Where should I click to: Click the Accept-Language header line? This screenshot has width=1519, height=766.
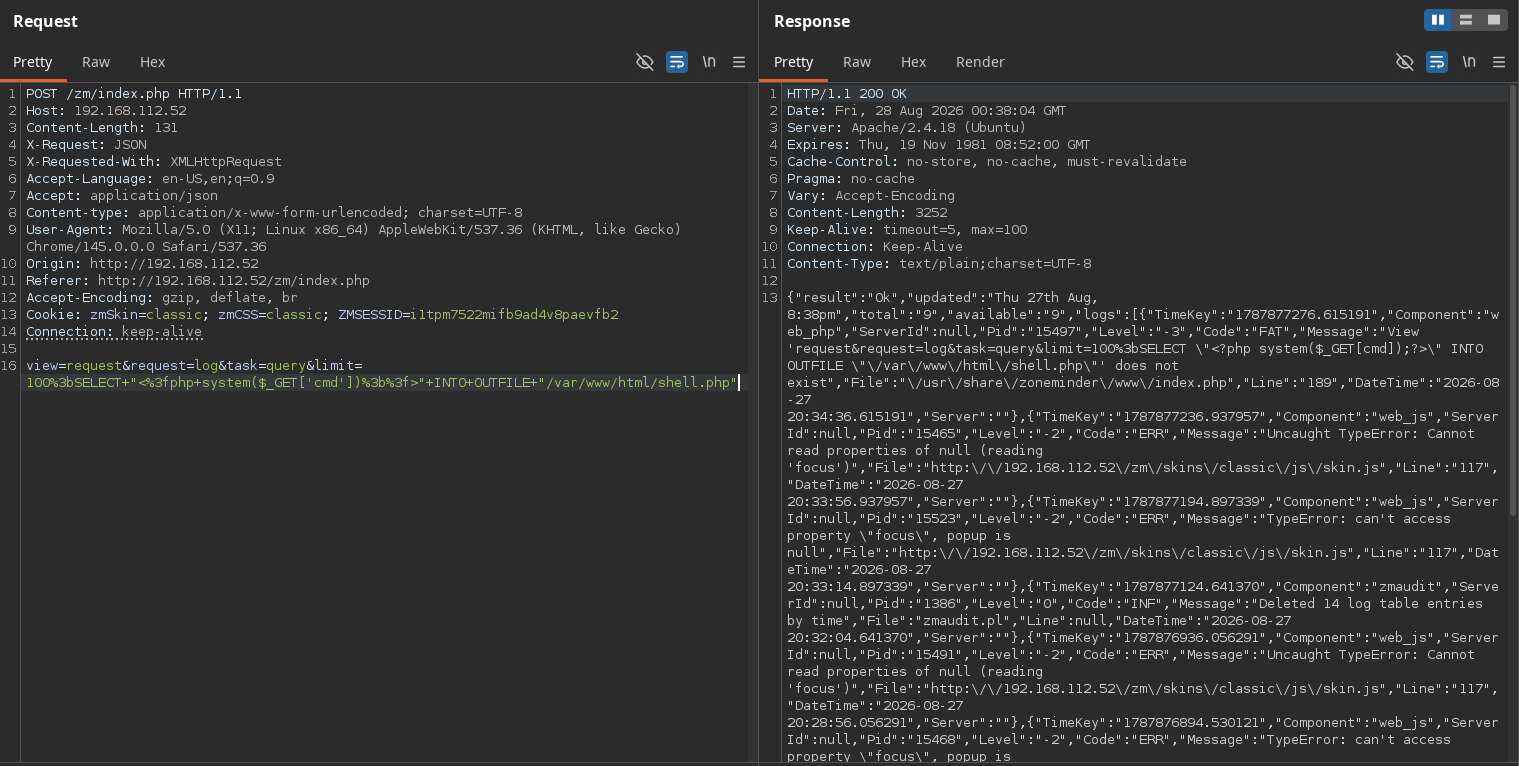coord(150,179)
